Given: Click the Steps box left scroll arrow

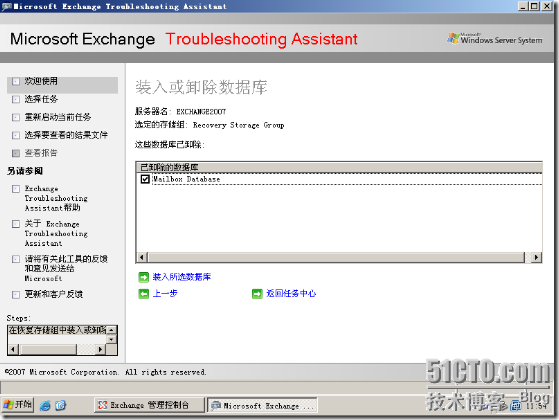Looking at the screenshot, I should tap(13, 349).
